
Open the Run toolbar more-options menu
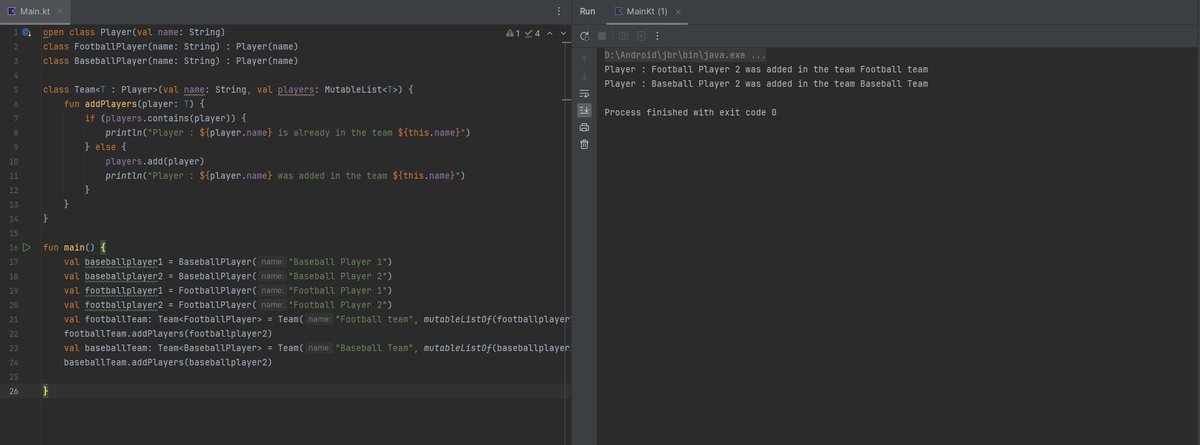tap(658, 35)
